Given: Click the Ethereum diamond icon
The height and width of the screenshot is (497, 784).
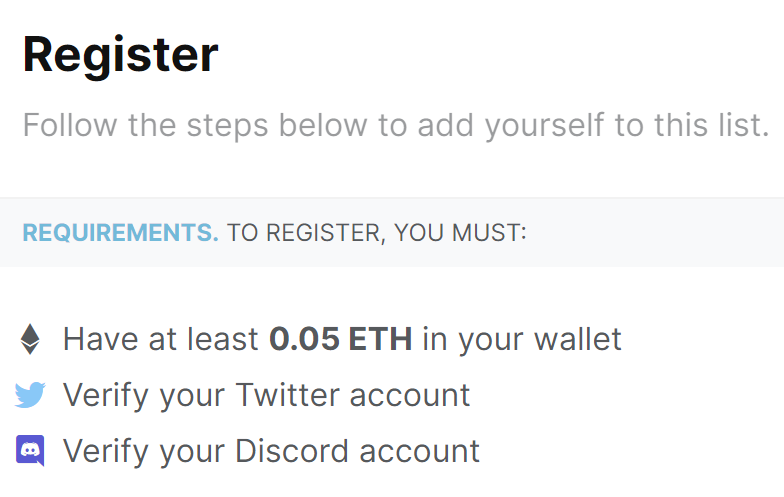Looking at the screenshot, I should click(30, 340).
